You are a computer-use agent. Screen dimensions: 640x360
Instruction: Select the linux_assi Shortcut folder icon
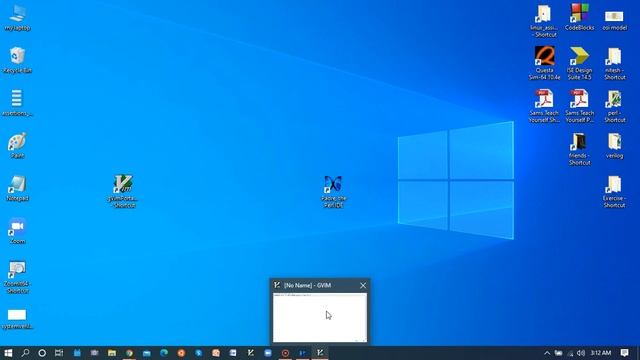(x=544, y=21)
